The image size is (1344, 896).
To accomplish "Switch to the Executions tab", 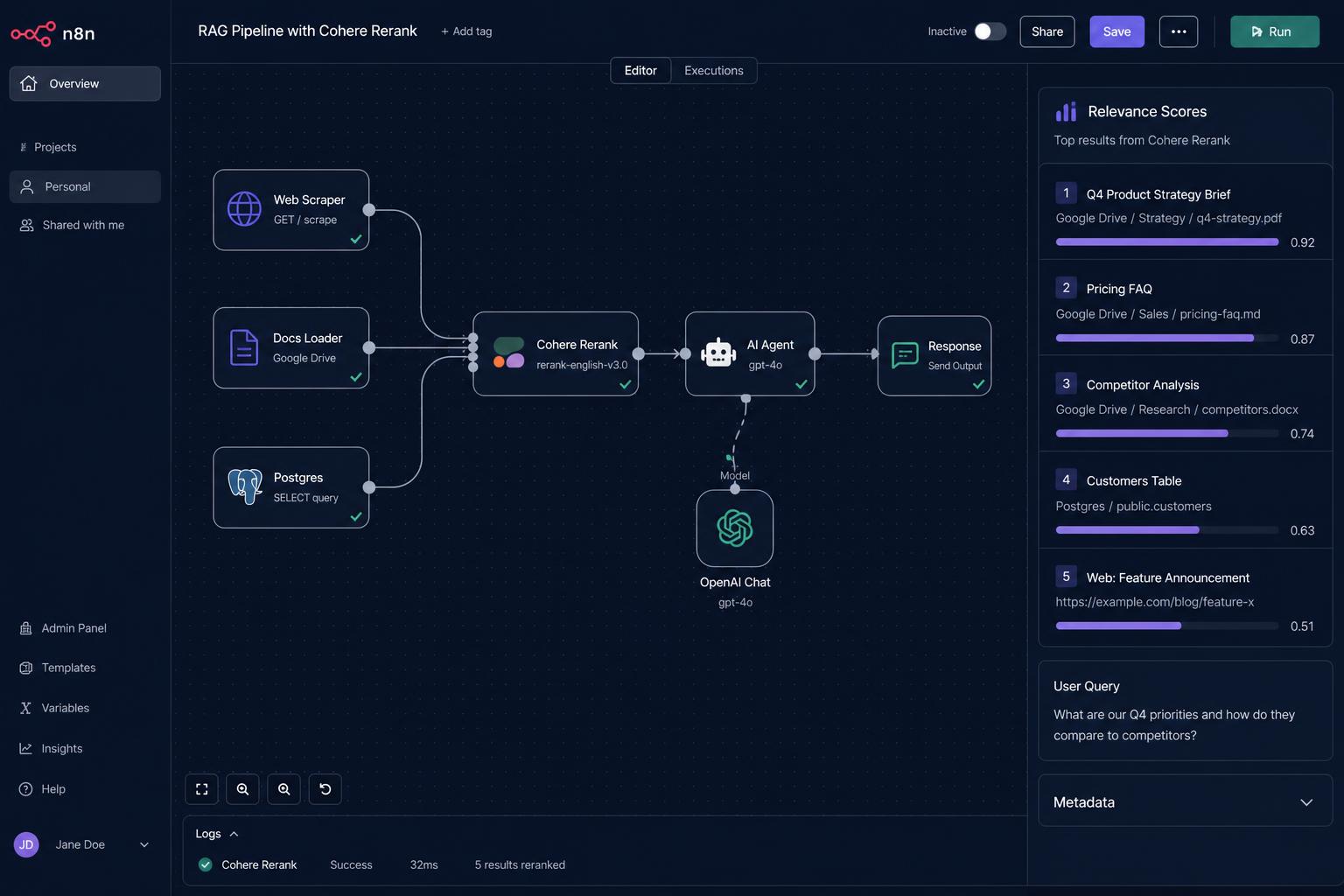I will click(714, 71).
